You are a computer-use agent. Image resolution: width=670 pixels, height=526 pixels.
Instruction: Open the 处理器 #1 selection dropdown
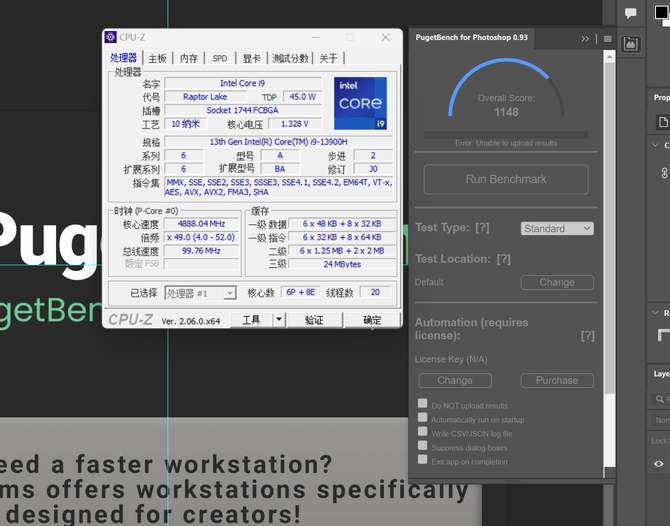pyautogui.click(x=200, y=293)
